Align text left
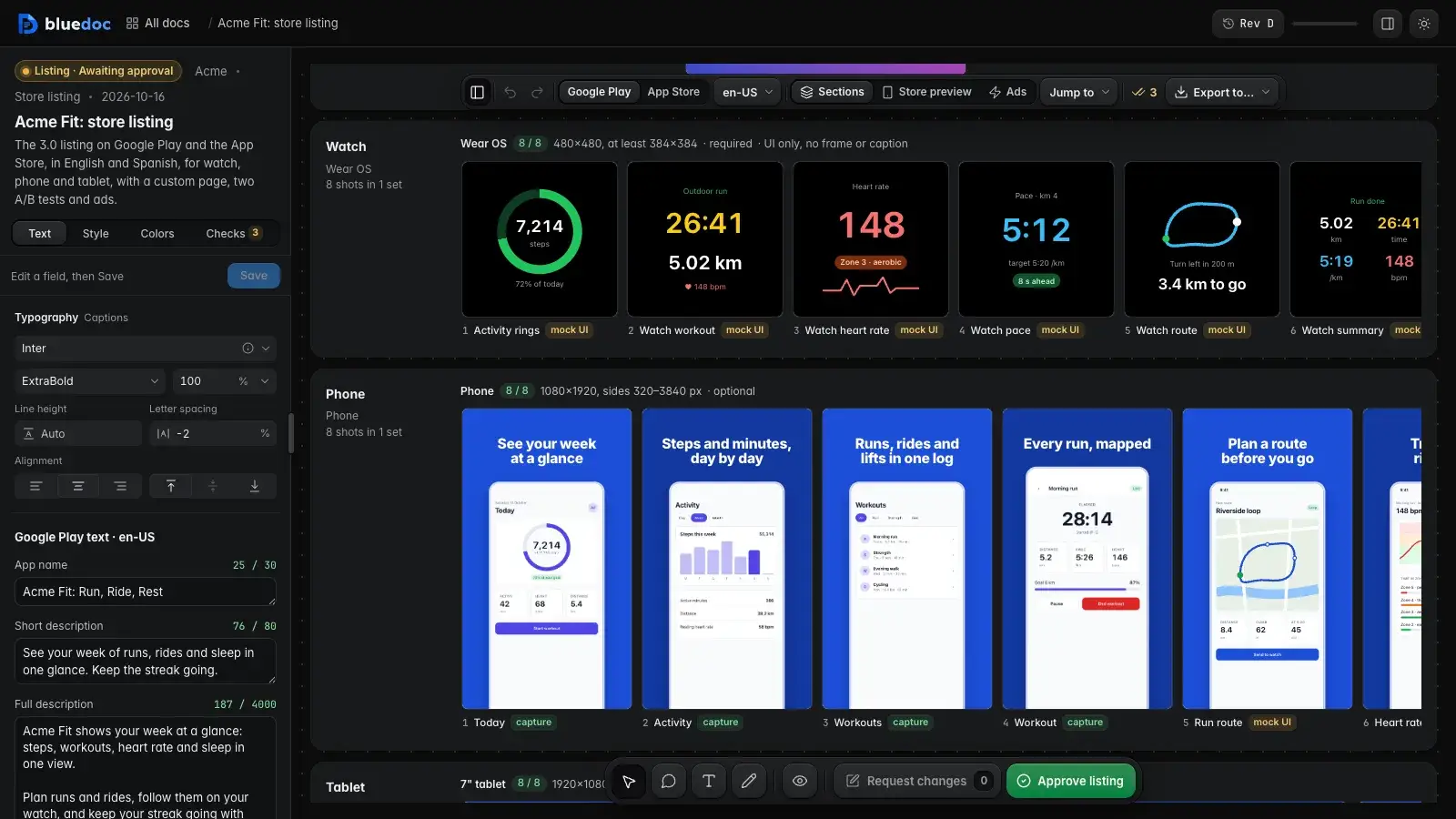Viewport: 1456px width, 819px height. (x=35, y=487)
